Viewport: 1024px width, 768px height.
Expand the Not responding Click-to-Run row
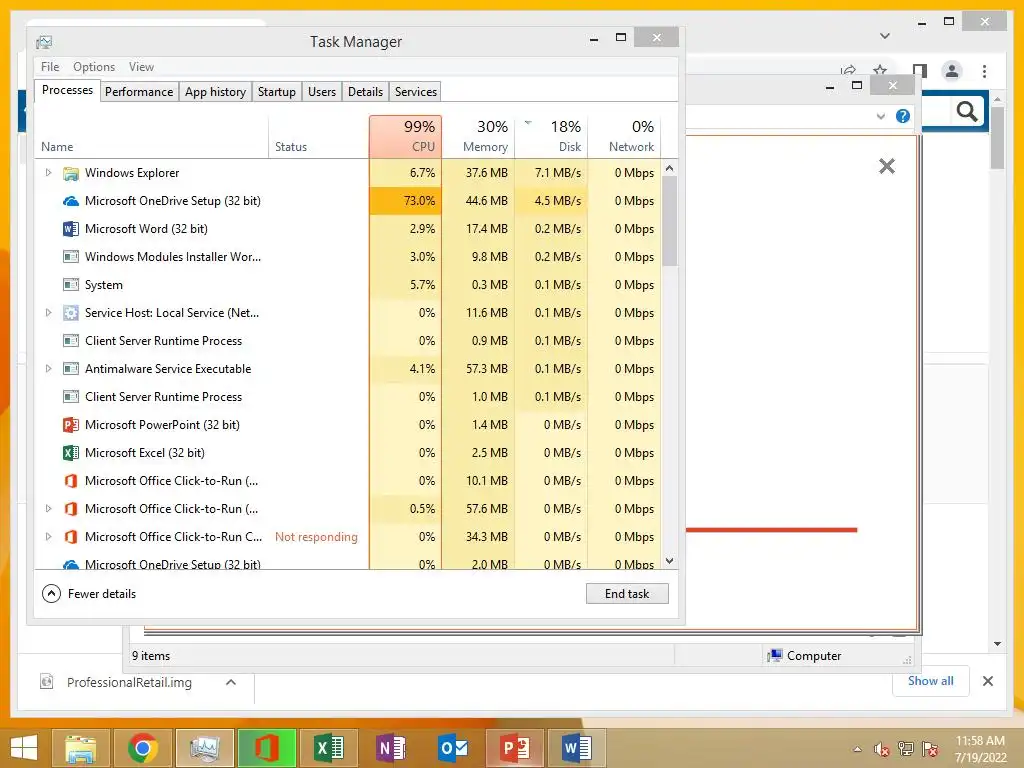point(48,536)
